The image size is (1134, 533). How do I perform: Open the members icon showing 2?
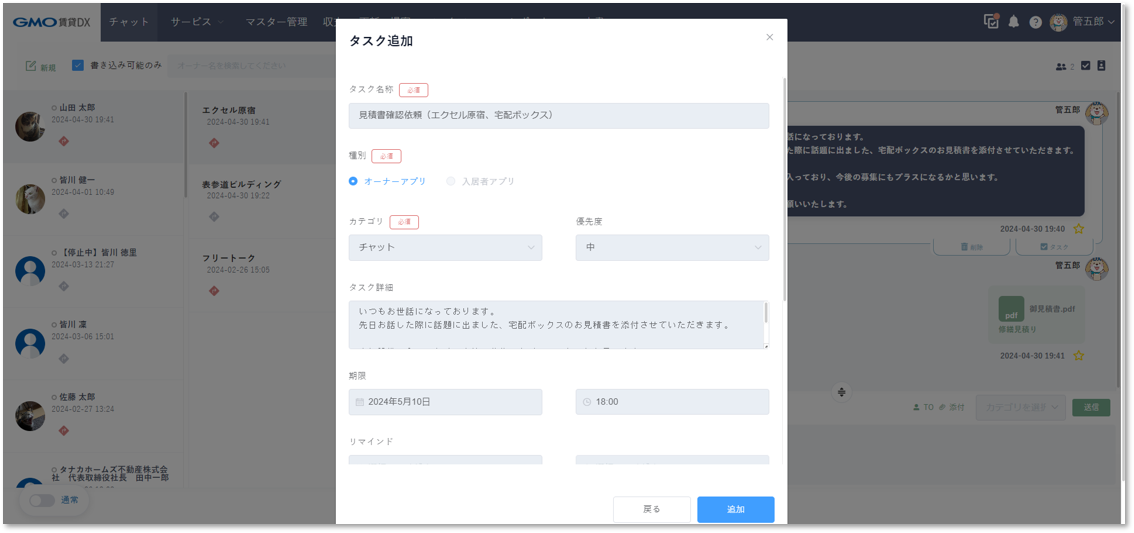coord(1065,67)
